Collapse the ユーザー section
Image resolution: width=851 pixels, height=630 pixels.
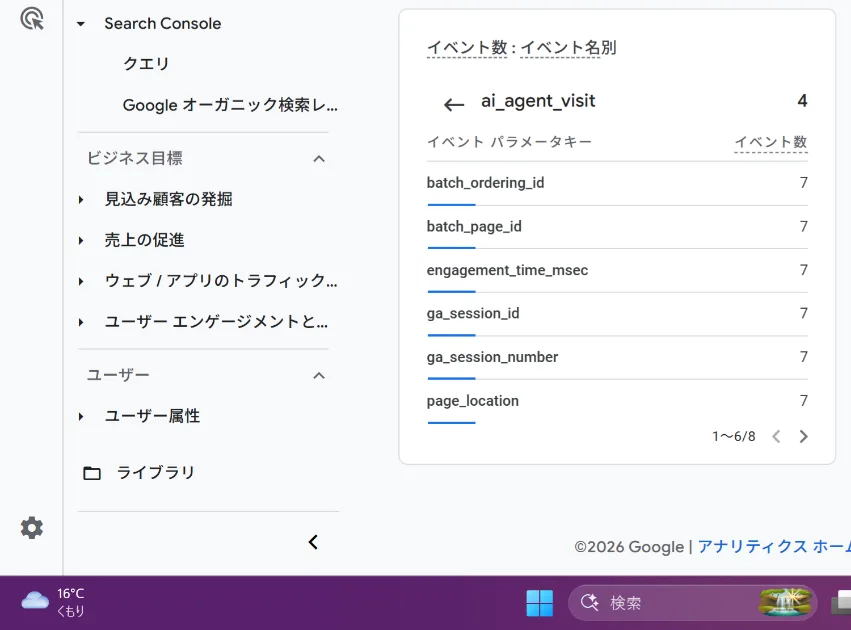click(318, 375)
